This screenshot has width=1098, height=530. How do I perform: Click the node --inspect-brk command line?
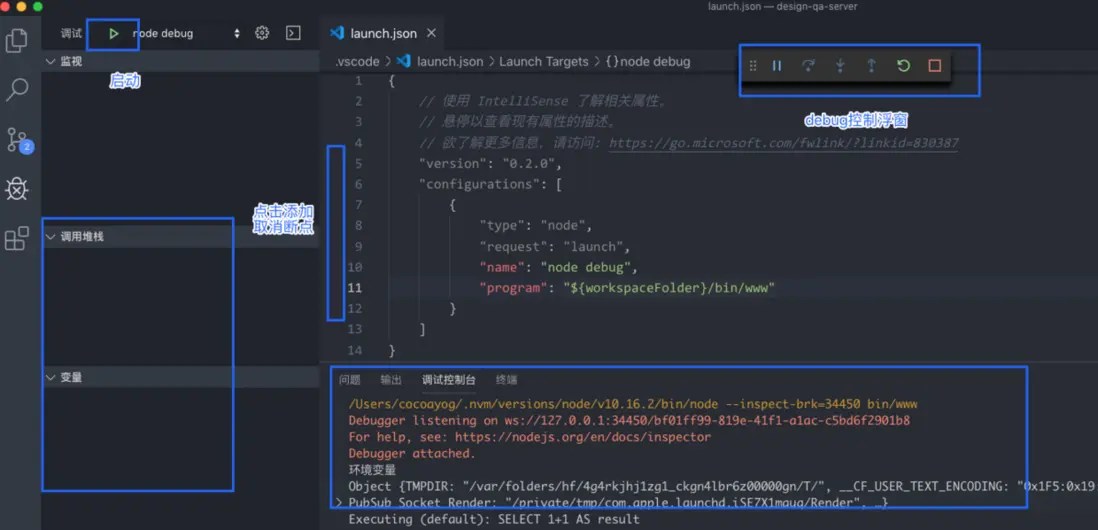[632, 404]
